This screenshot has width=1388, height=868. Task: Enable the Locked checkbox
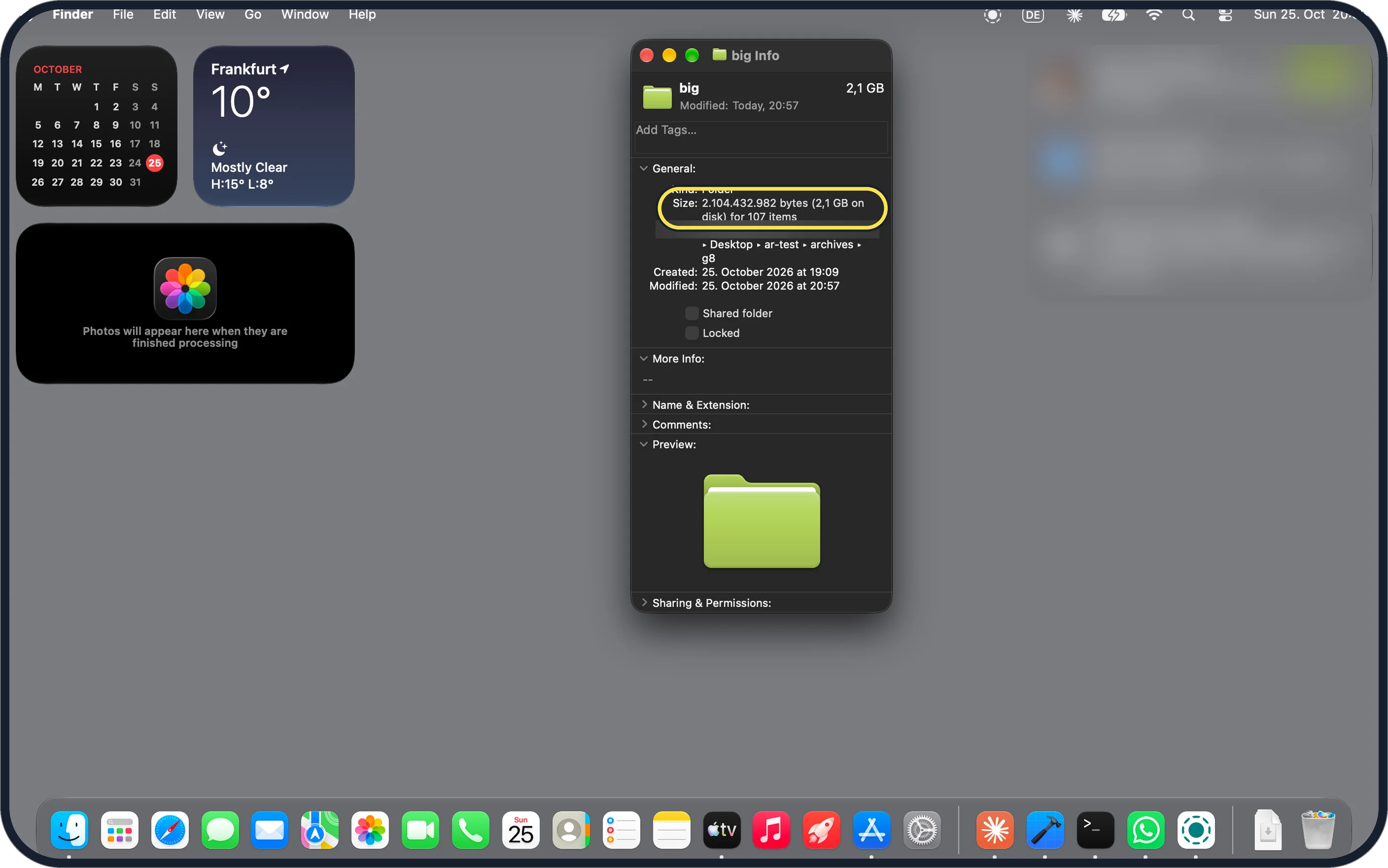[x=692, y=333]
